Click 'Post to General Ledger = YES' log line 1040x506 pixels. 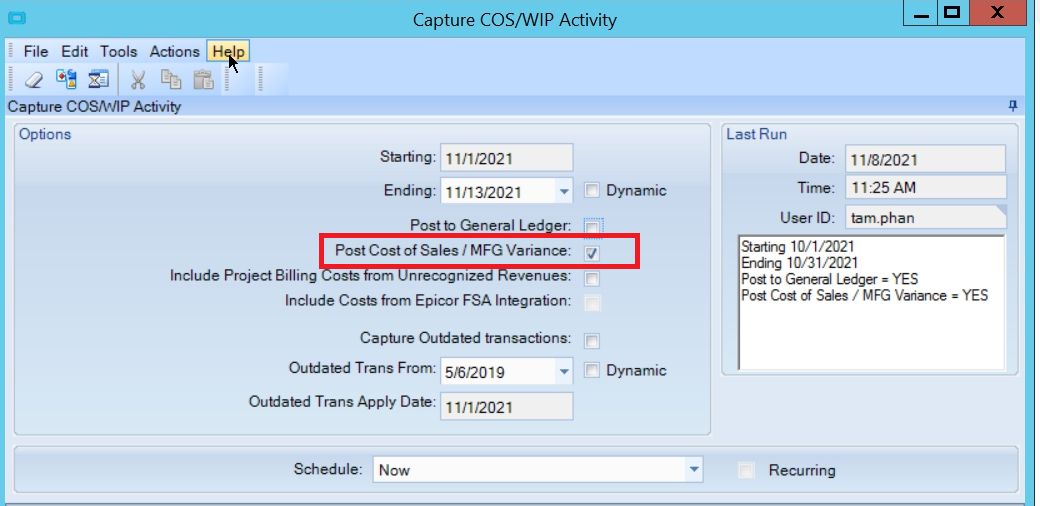(830, 279)
